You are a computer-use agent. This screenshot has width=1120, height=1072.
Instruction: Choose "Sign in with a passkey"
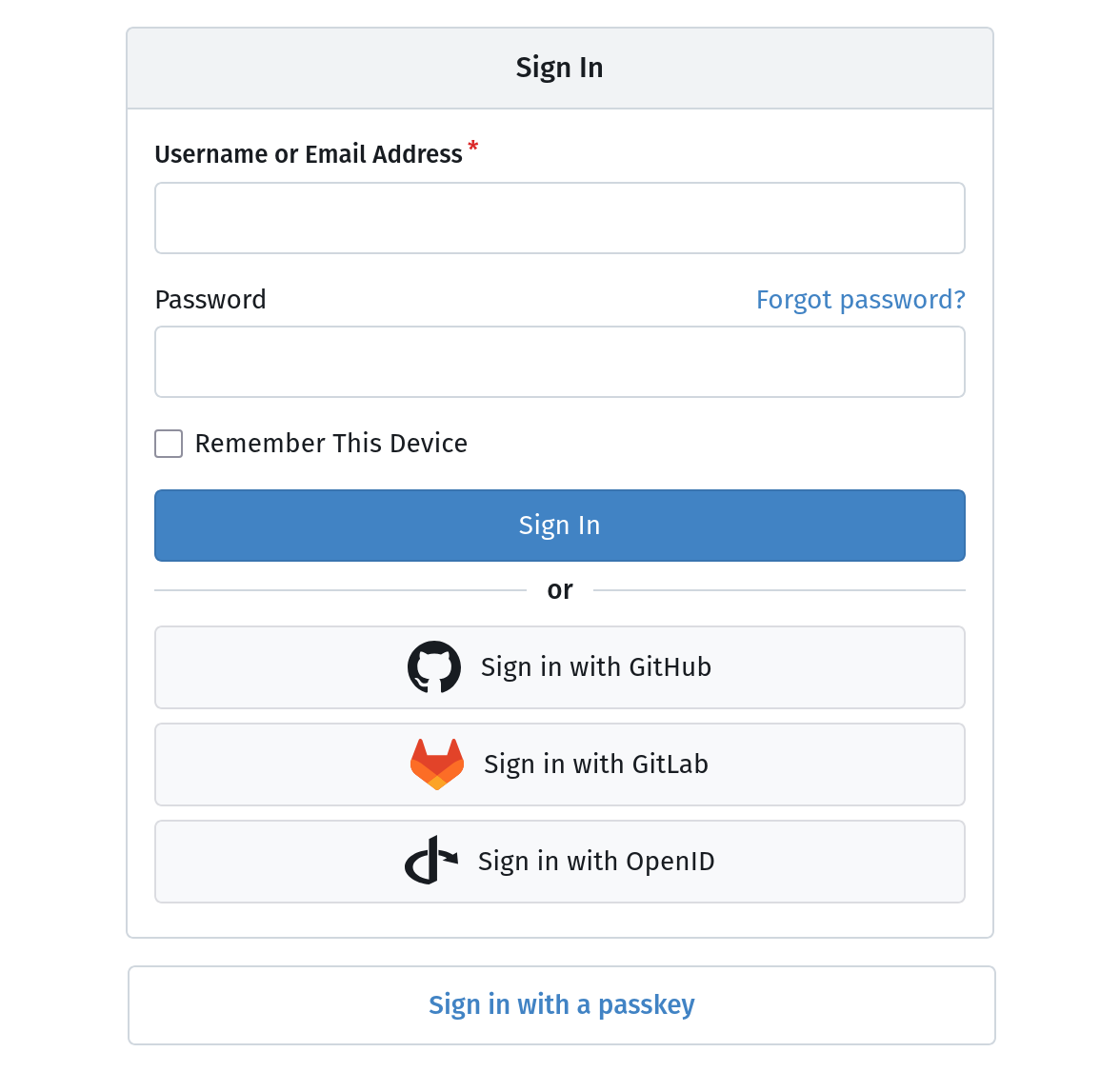pos(561,1005)
